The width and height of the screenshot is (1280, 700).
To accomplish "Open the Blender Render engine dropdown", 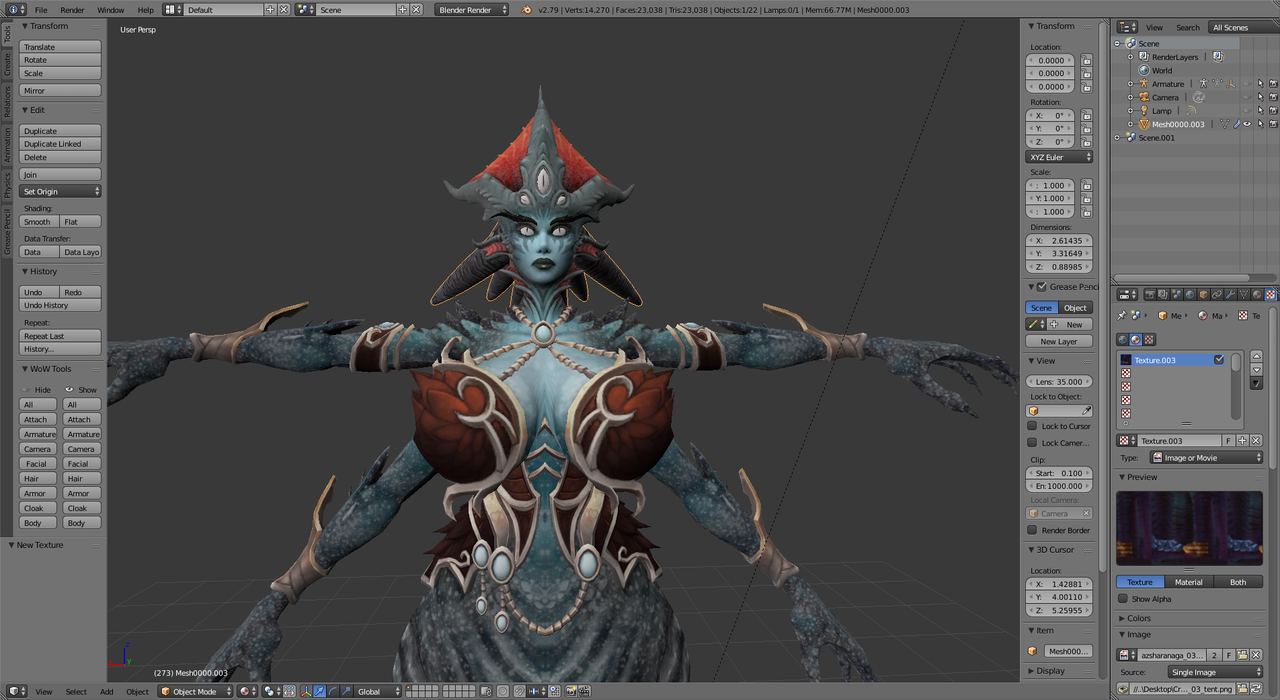I will 472,9.
